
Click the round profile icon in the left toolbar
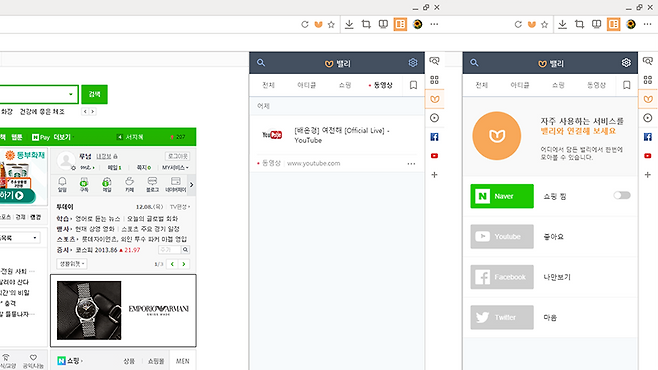click(x=417, y=24)
